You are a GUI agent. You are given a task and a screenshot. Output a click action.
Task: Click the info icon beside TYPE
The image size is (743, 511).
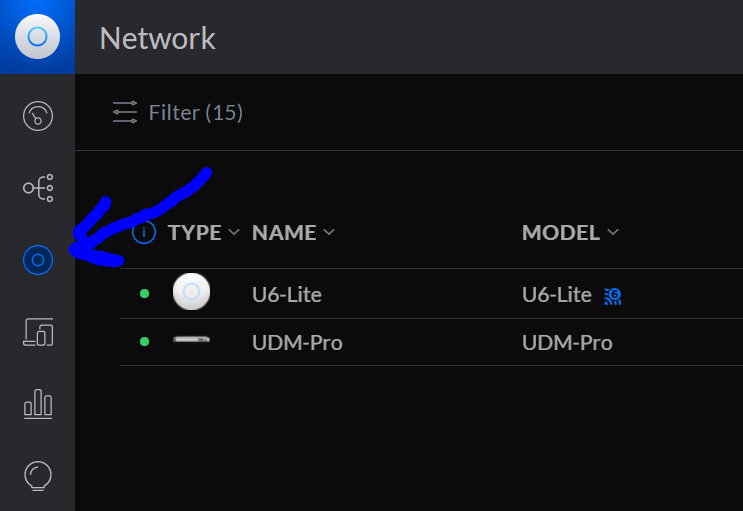144,233
